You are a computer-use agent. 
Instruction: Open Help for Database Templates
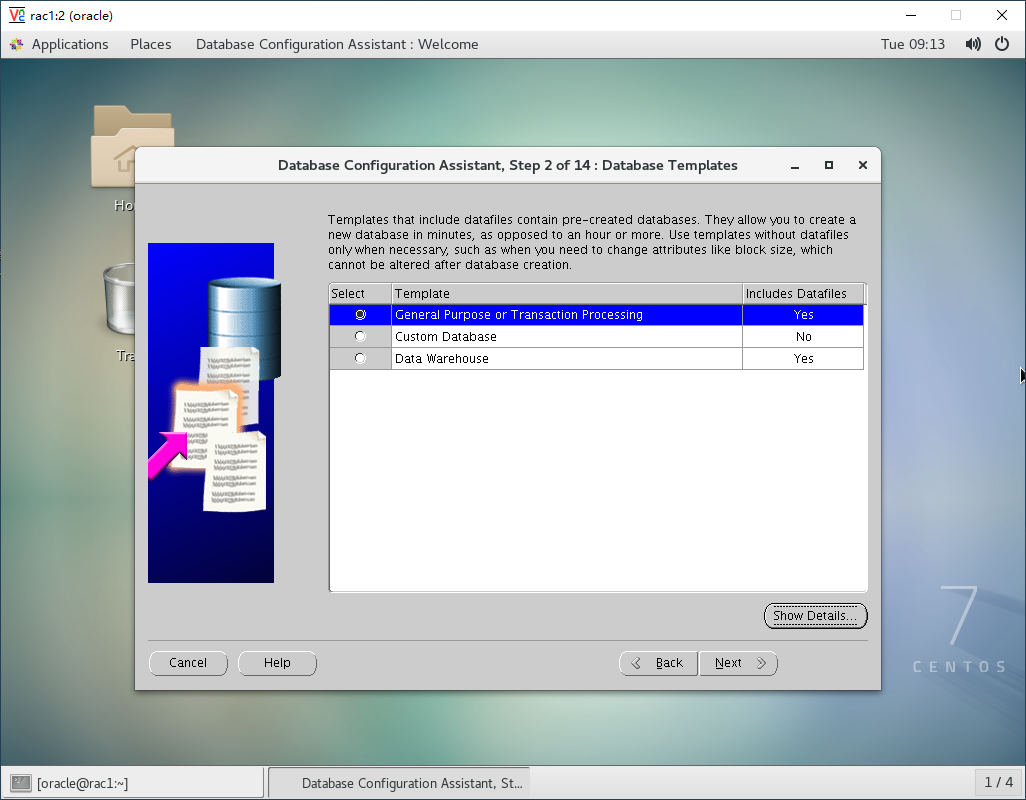277,663
